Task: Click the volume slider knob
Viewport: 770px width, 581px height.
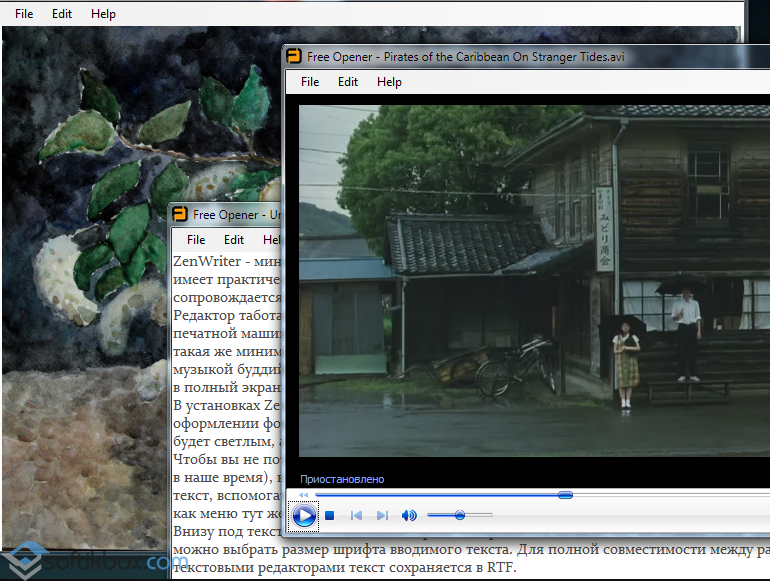Action: tap(459, 515)
